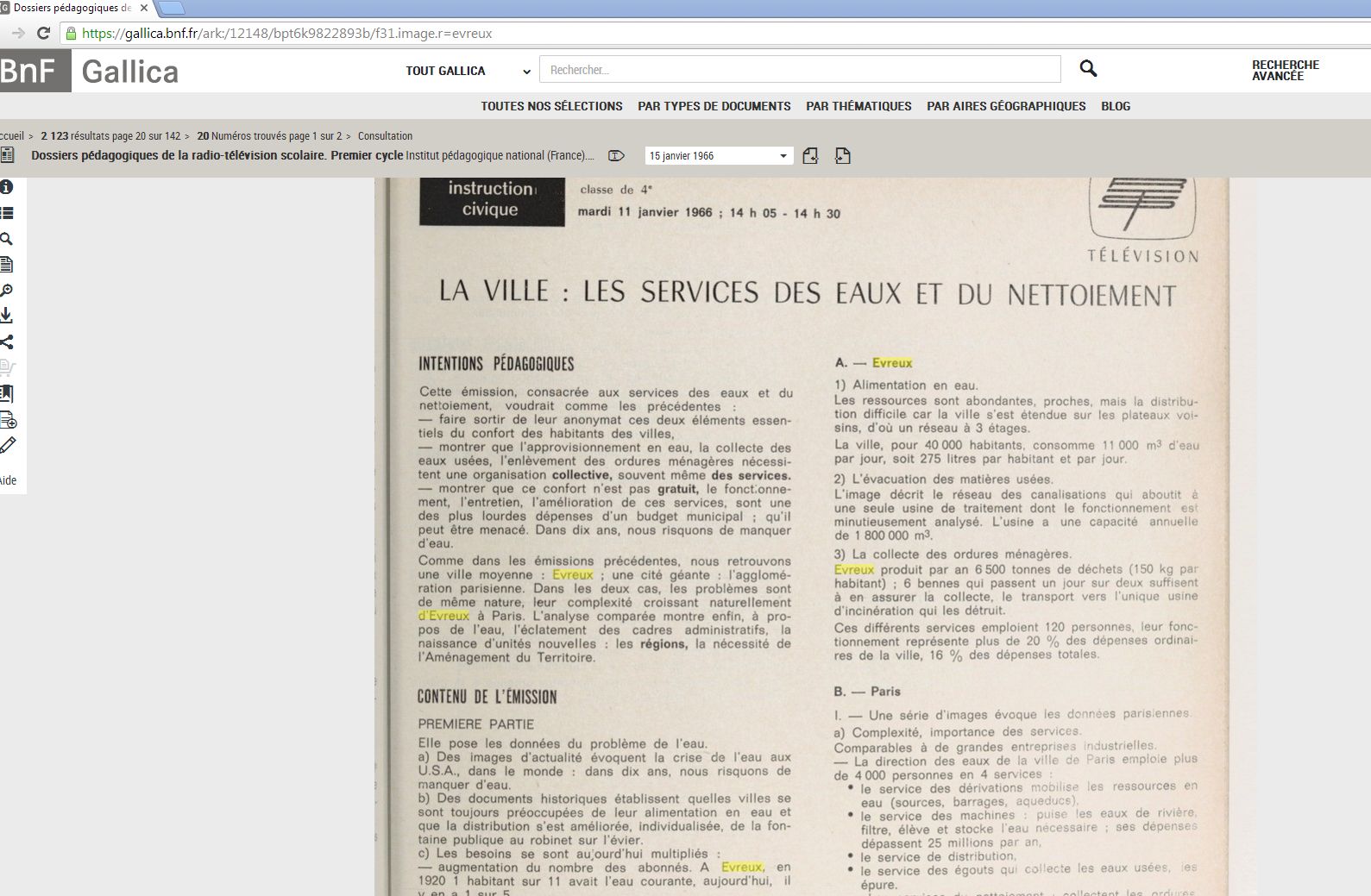Open RECHERCHE AVANCÉE link
This screenshot has width=1371, height=896.
1286,71
